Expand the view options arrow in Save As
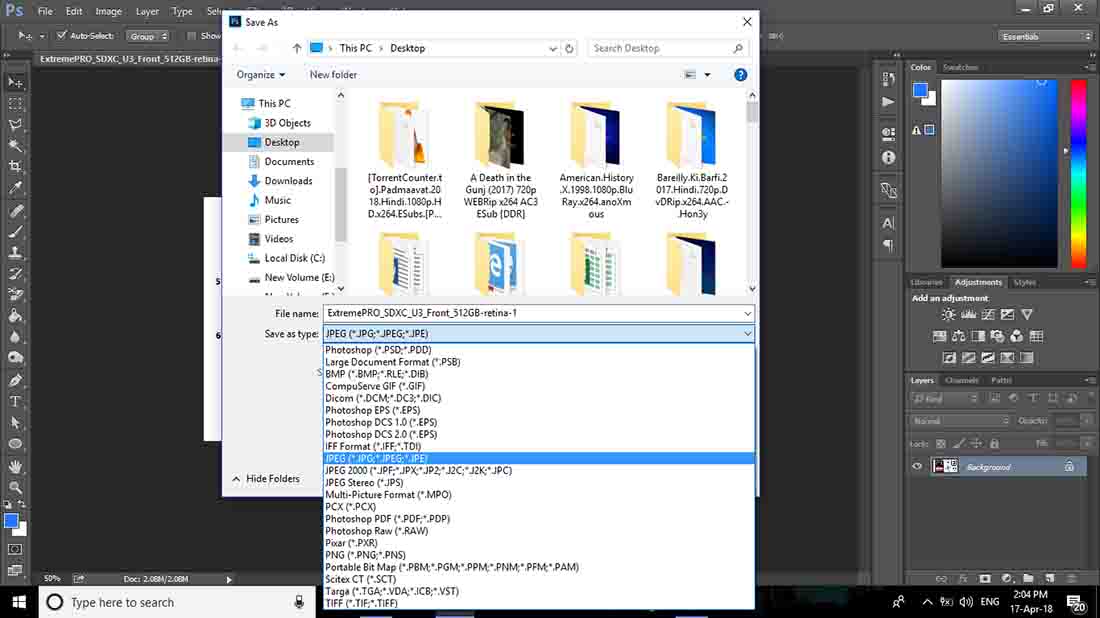The height and width of the screenshot is (618, 1100). pos(707,75)
